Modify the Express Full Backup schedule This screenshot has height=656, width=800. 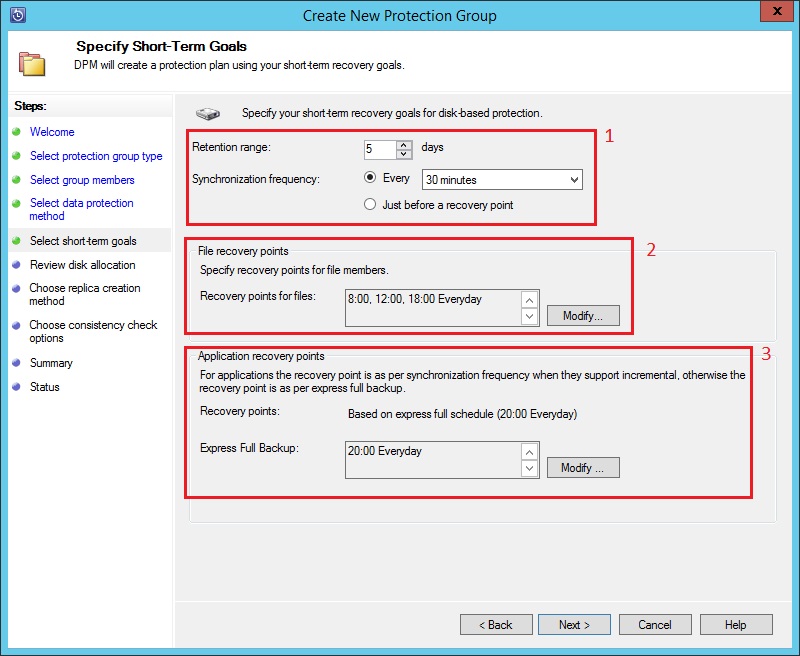[583, 468]
